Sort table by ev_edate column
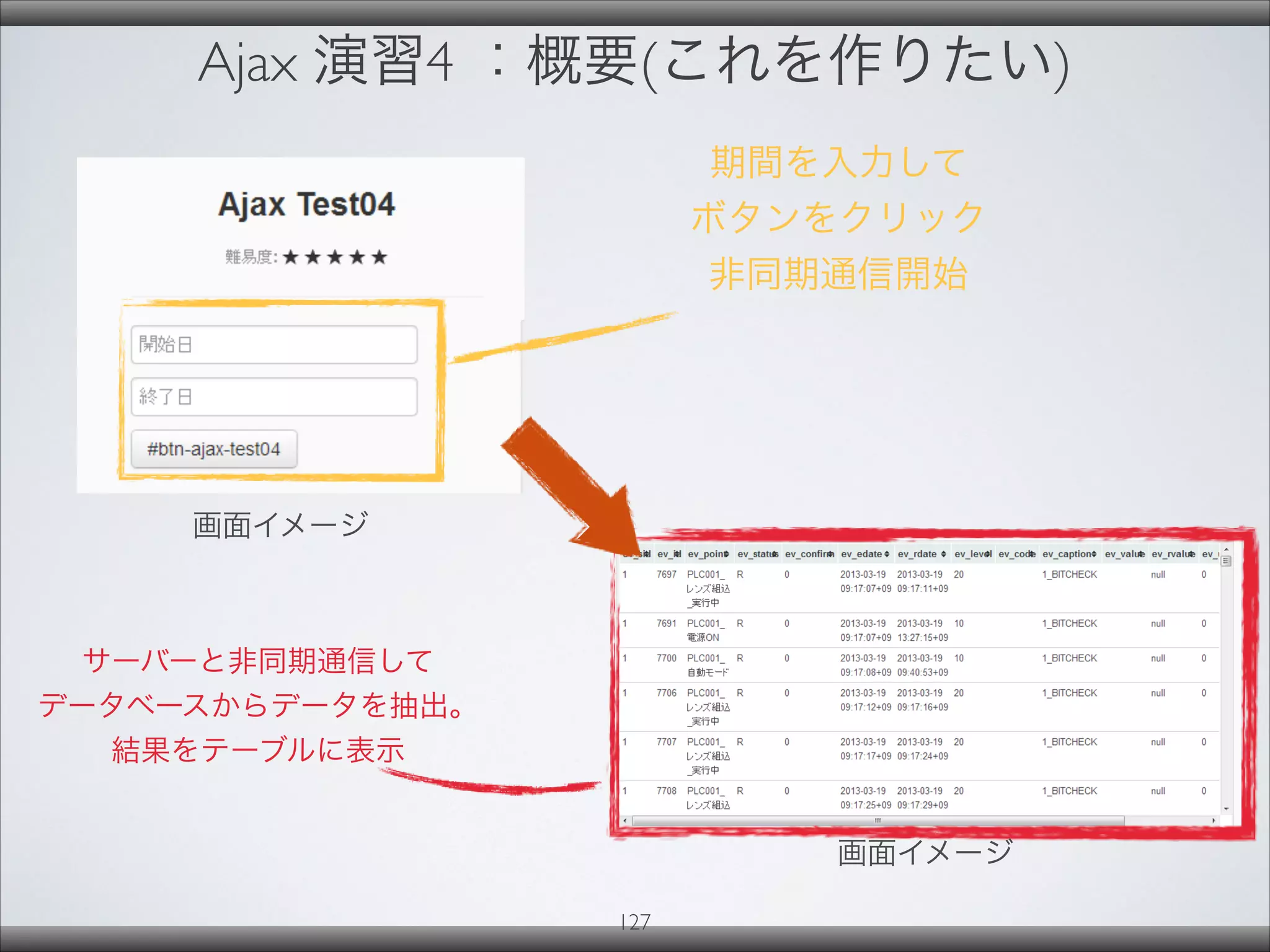Image resolution: width=1270 pixels, height=952 pixels. [866, 554]
